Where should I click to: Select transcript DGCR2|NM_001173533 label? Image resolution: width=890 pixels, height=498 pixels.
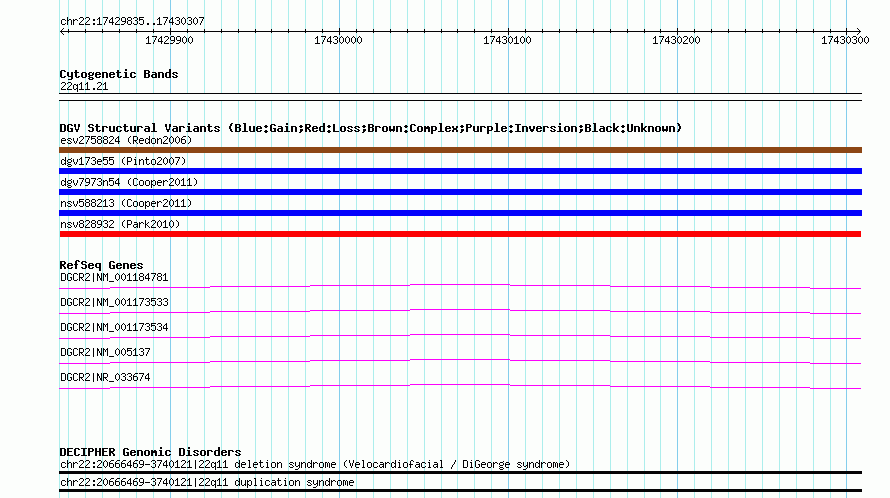click(114, 303)
